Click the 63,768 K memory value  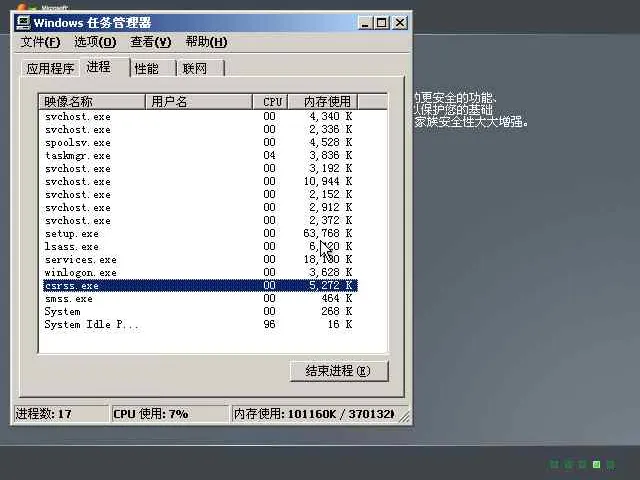[x=328, y=233]
